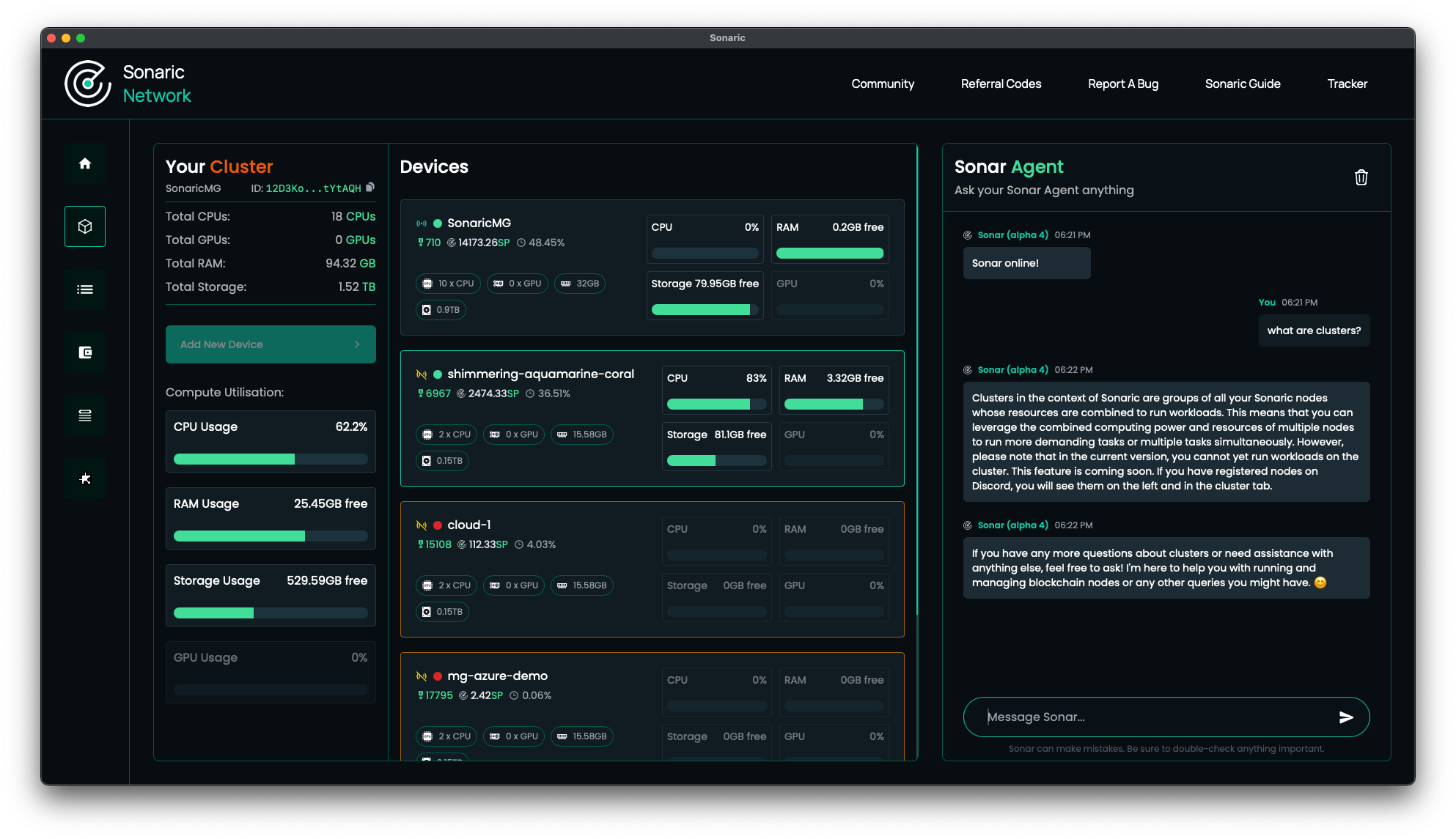Open shimmering-aquamarine-coral device name

tap(541, 374)
